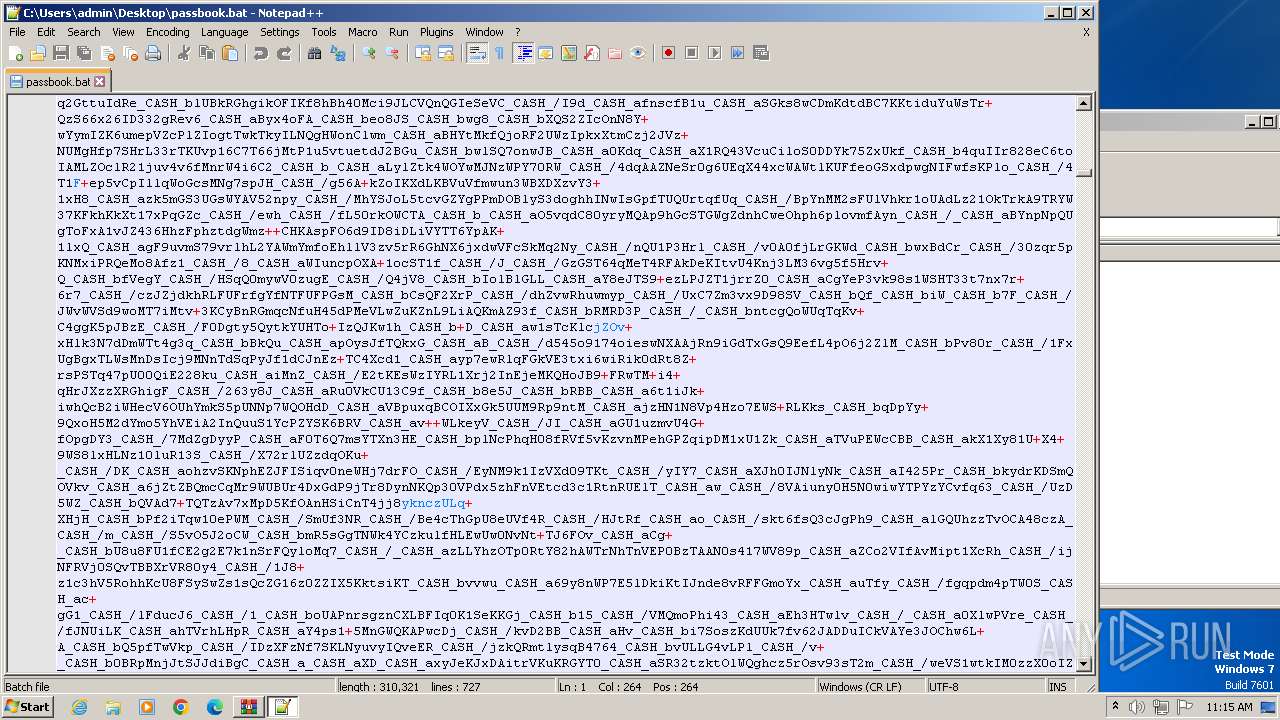Open the Tools menu
Viewport: 1280px width, 720px height.
tap(324, 32)
